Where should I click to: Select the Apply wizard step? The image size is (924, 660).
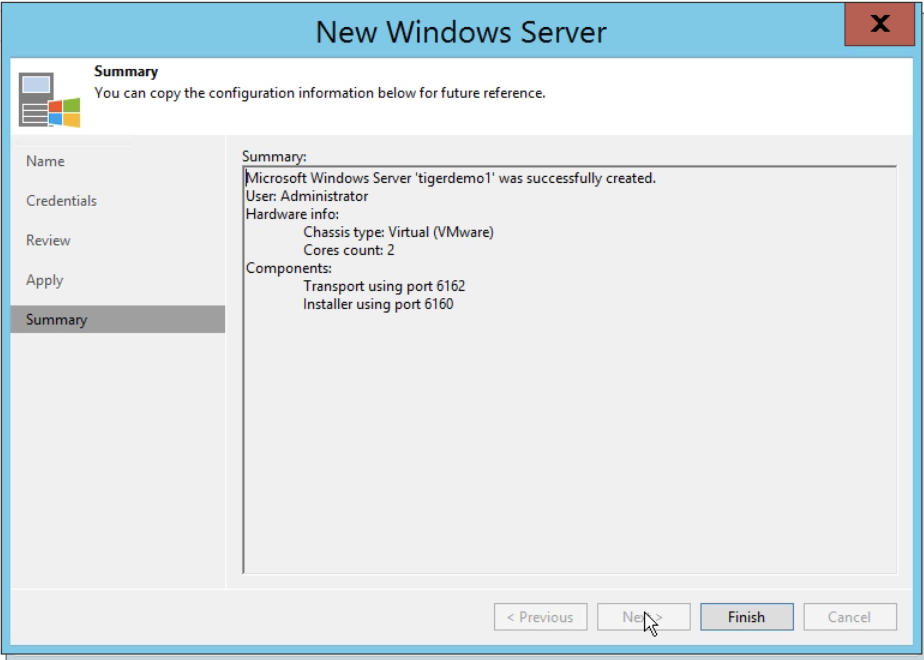(45, 280)
